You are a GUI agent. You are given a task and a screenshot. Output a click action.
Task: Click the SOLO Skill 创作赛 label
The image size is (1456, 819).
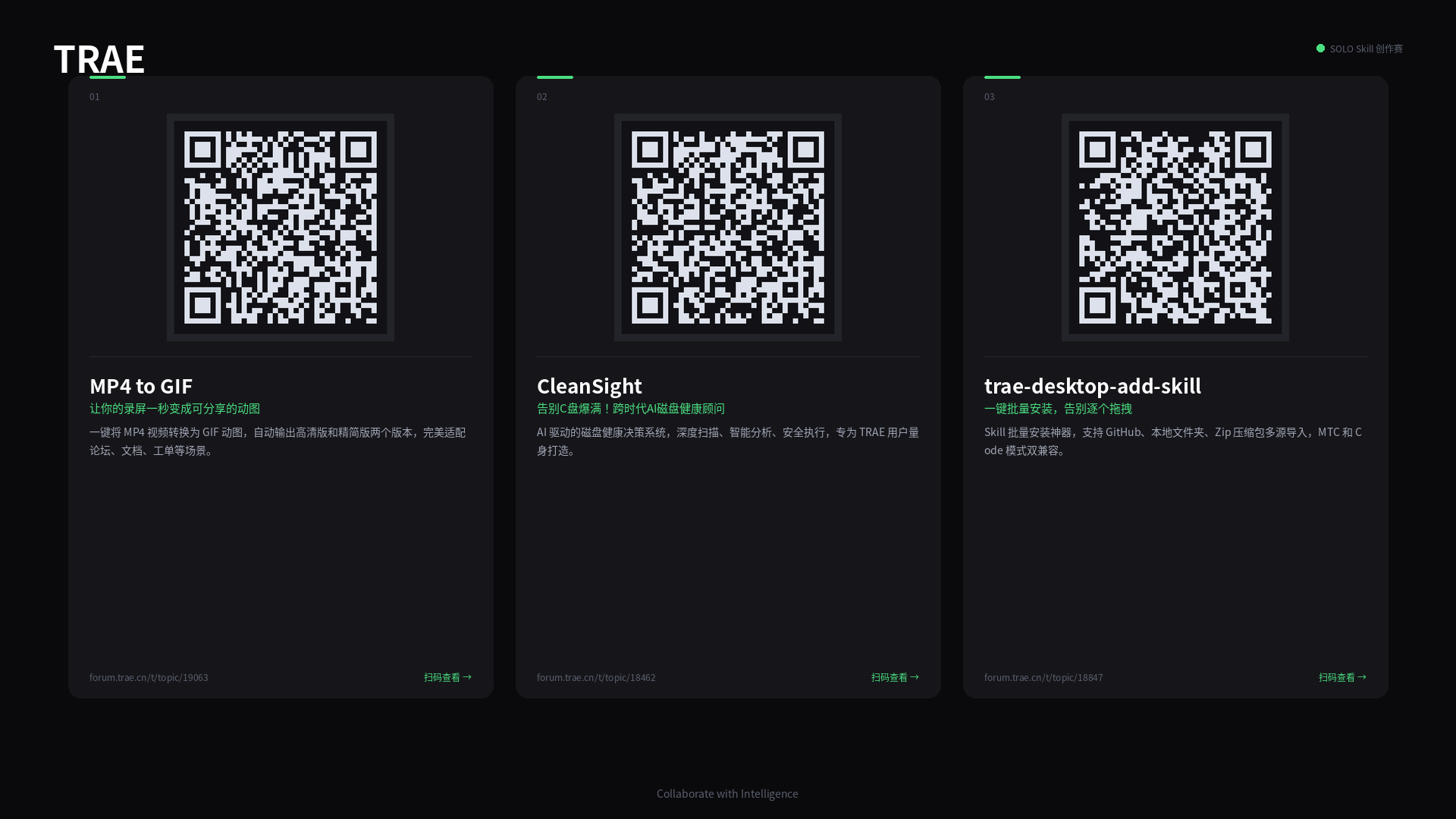(x=1366, y=49)
